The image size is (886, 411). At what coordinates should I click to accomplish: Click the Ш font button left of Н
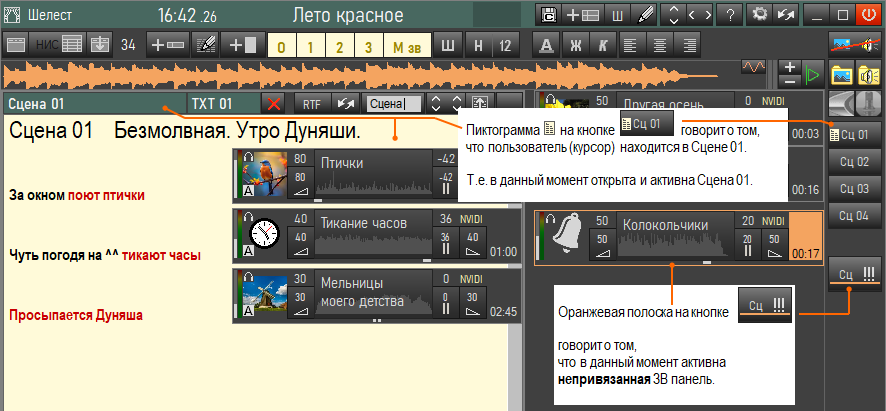pos(447,45)
